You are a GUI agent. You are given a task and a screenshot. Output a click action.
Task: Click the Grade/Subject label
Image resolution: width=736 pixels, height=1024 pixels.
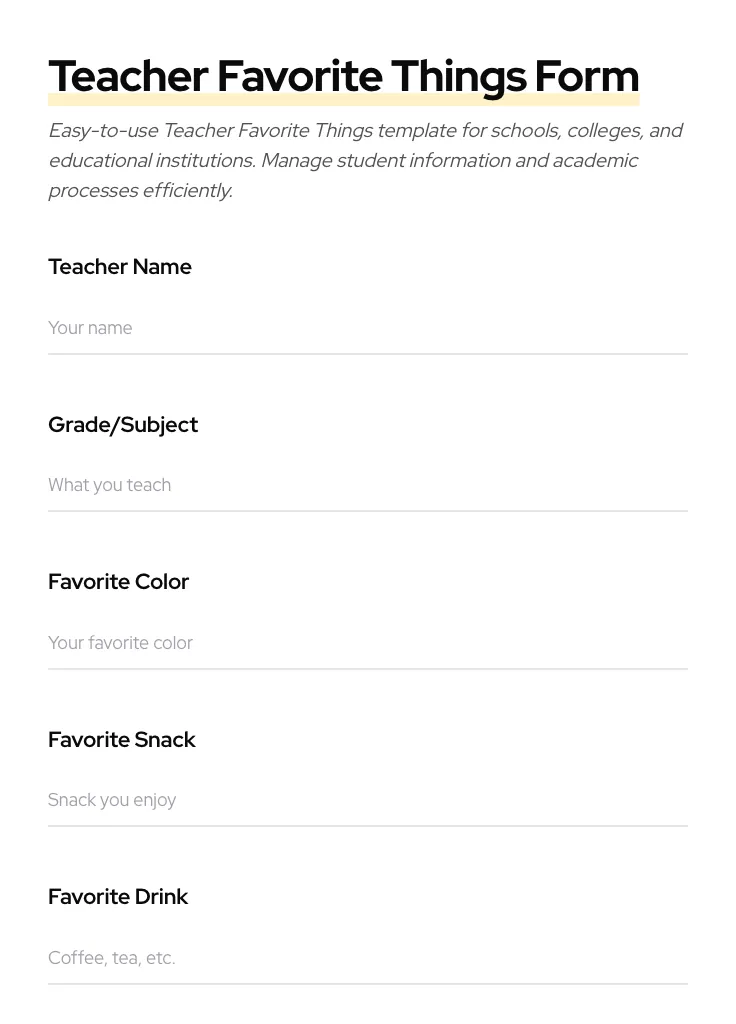[123, 425]
